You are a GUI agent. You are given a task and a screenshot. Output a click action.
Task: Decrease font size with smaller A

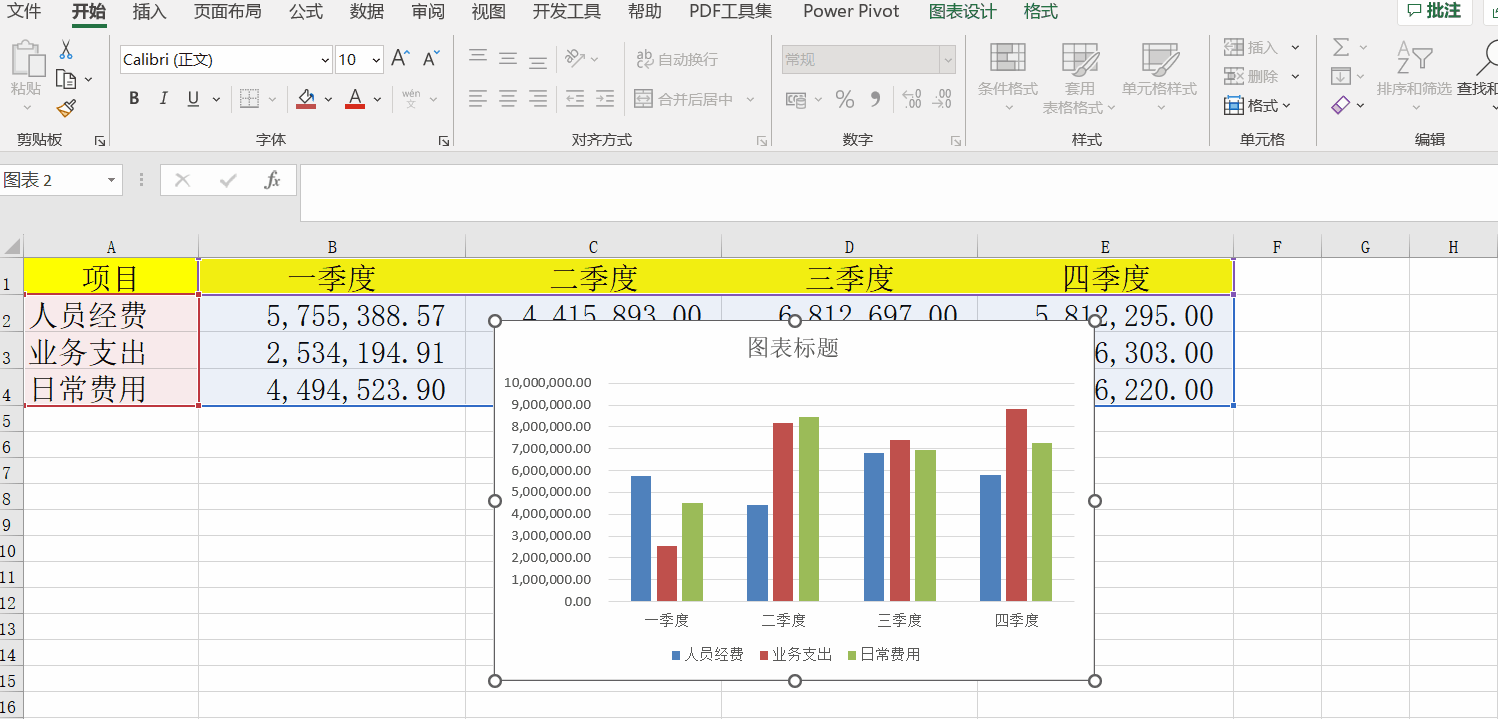[x=431, y=59]
